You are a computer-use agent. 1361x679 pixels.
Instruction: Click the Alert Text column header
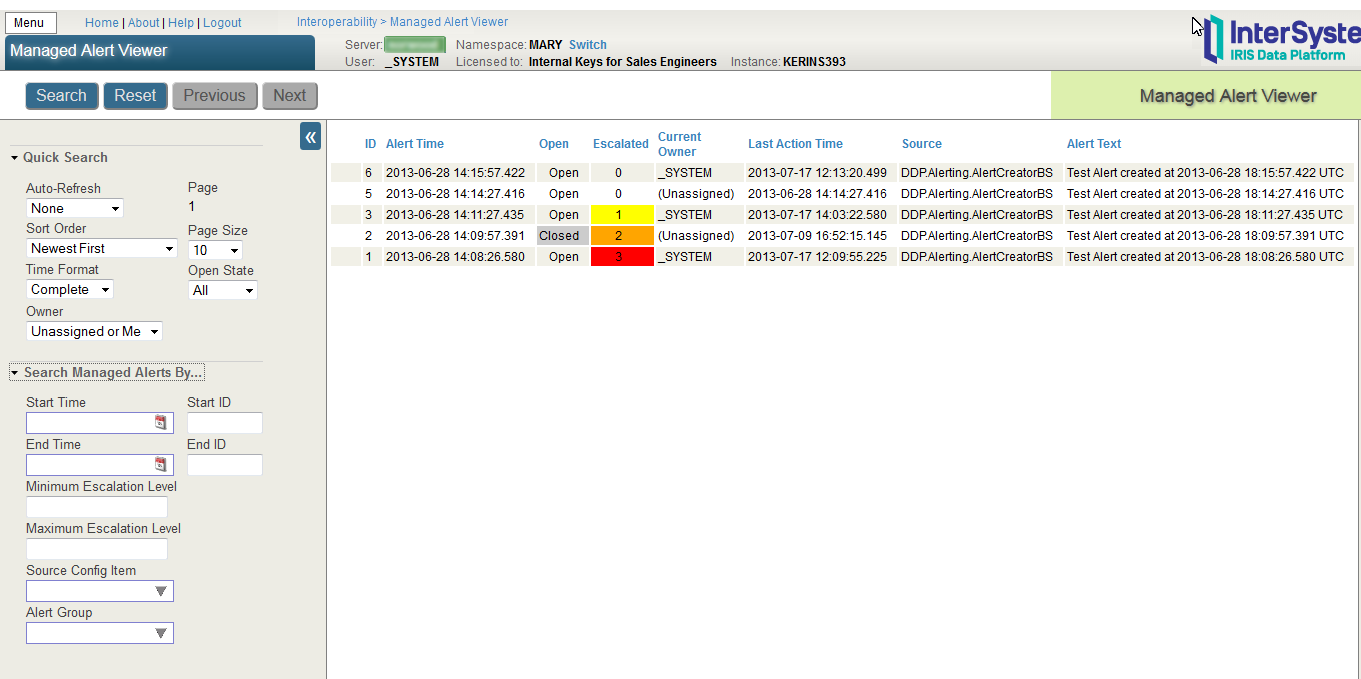[1094, 144]
